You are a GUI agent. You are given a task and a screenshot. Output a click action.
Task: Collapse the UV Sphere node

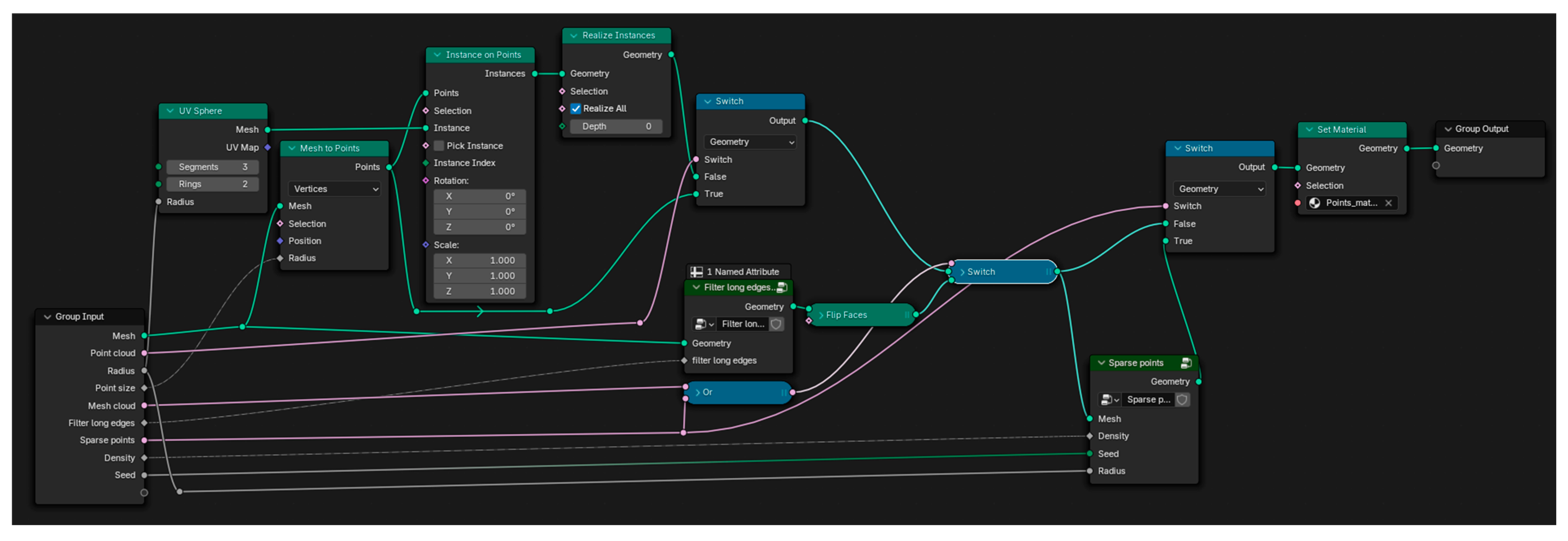pos(170,111)
